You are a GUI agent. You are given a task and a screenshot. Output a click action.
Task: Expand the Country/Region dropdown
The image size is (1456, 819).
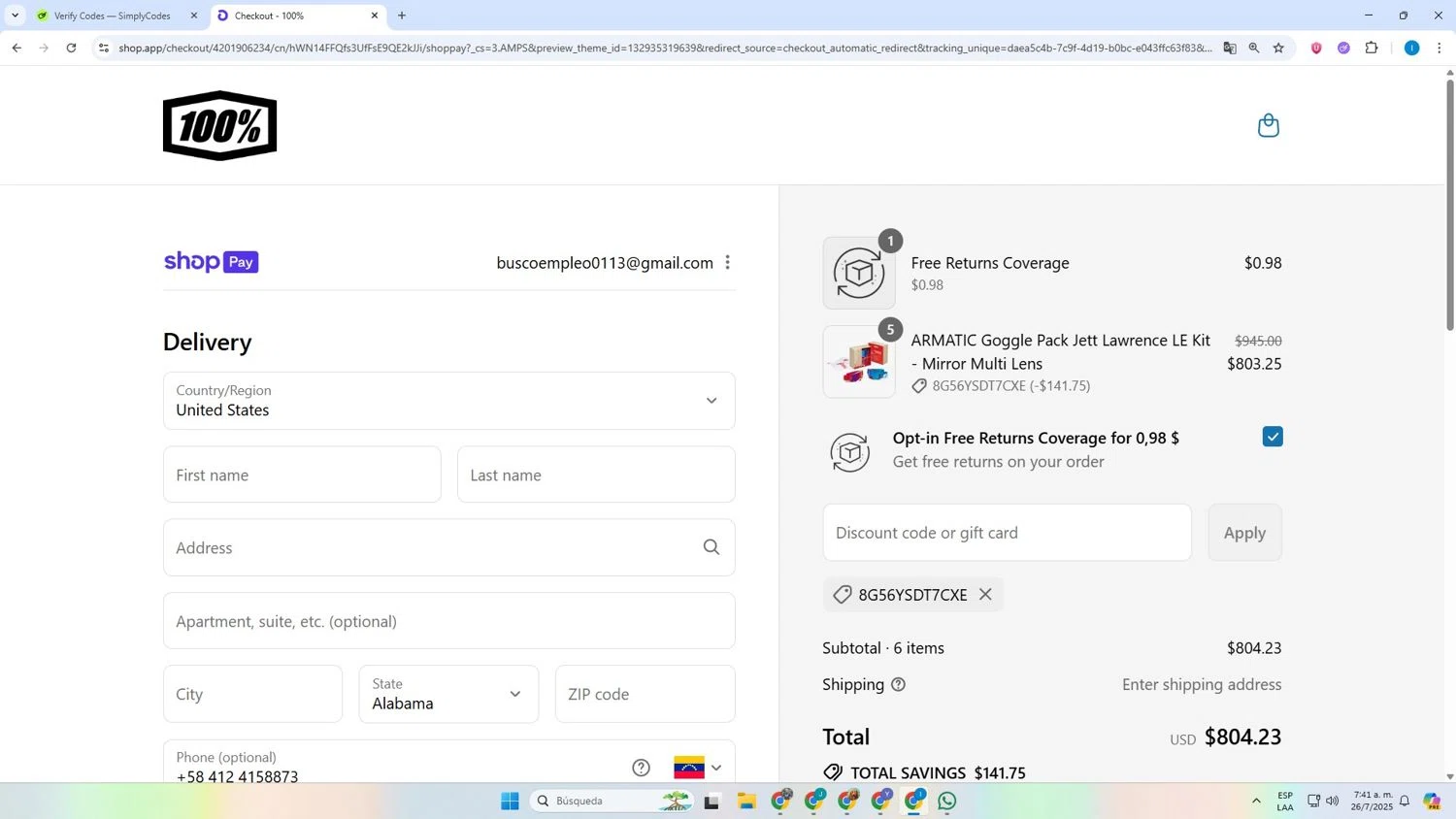coord(448,401)
